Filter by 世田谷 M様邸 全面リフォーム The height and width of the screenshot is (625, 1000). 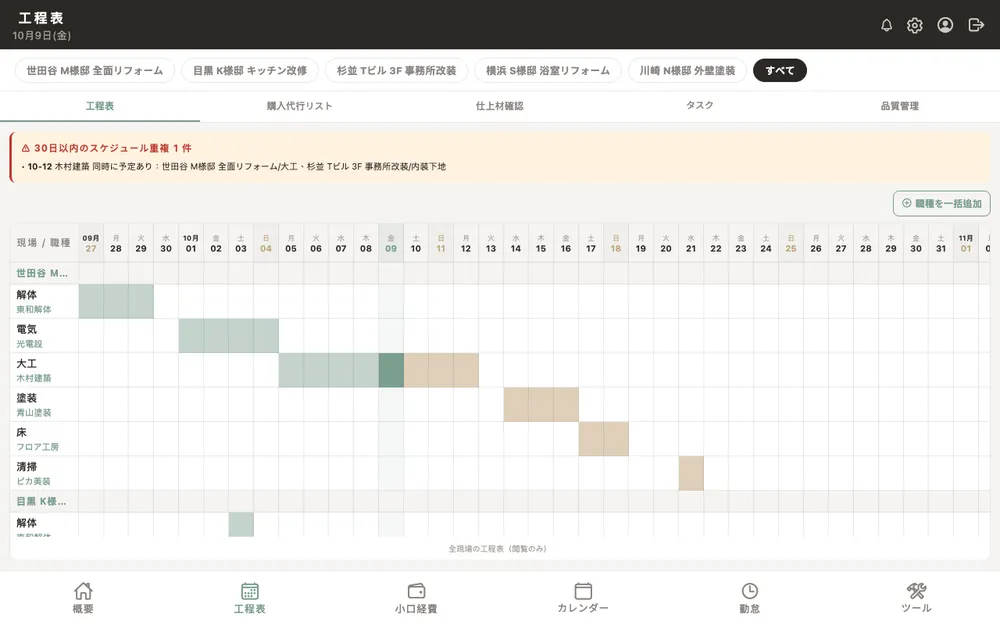point(94,70)
